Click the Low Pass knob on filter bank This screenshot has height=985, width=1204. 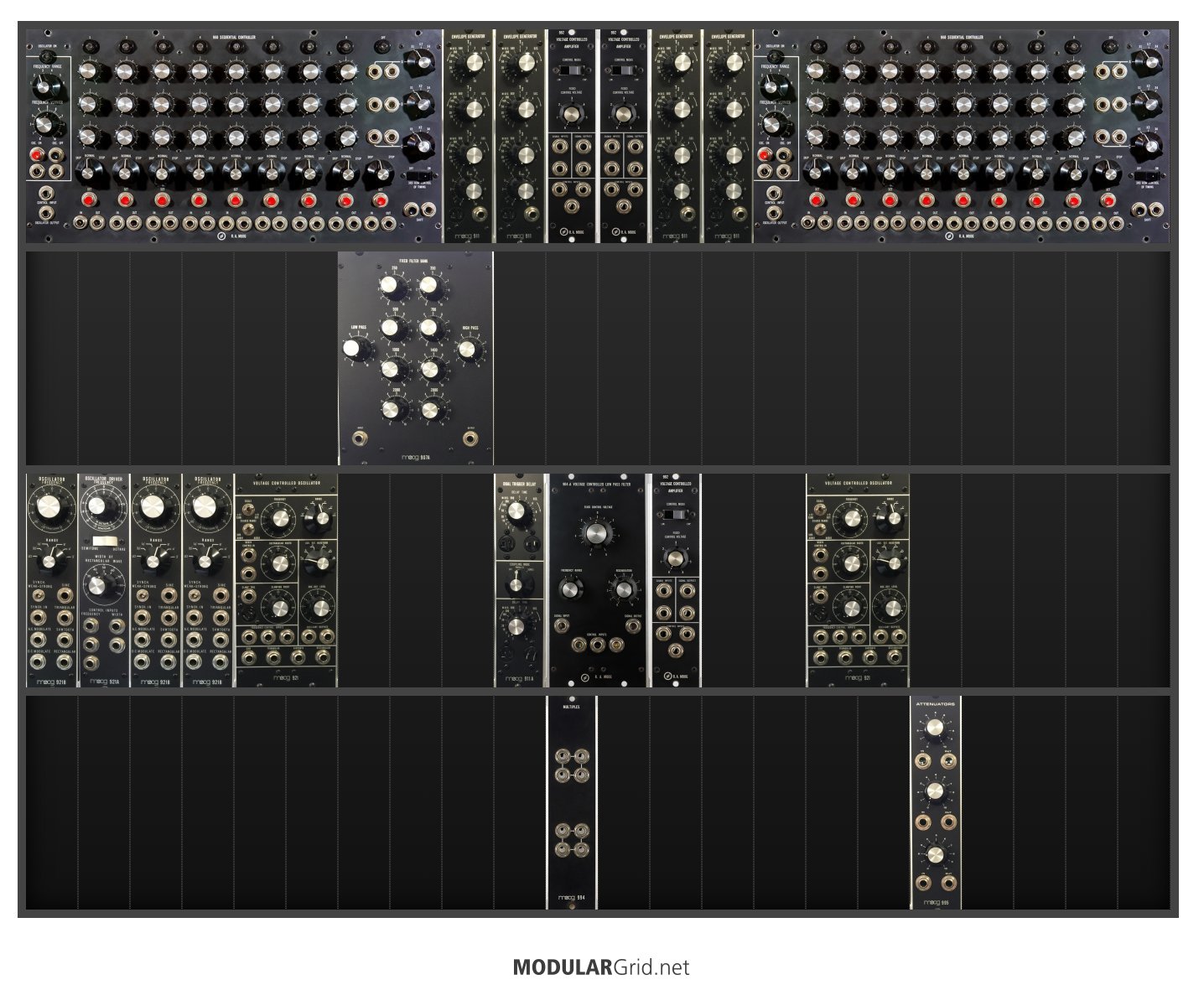(356, 349)
